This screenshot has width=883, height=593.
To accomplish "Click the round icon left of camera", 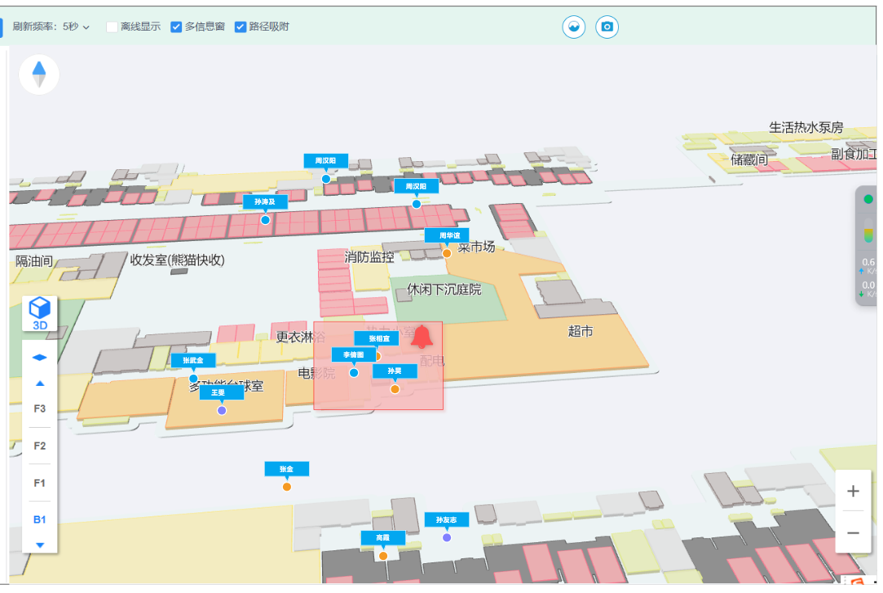I will click(x=574, y=27).
